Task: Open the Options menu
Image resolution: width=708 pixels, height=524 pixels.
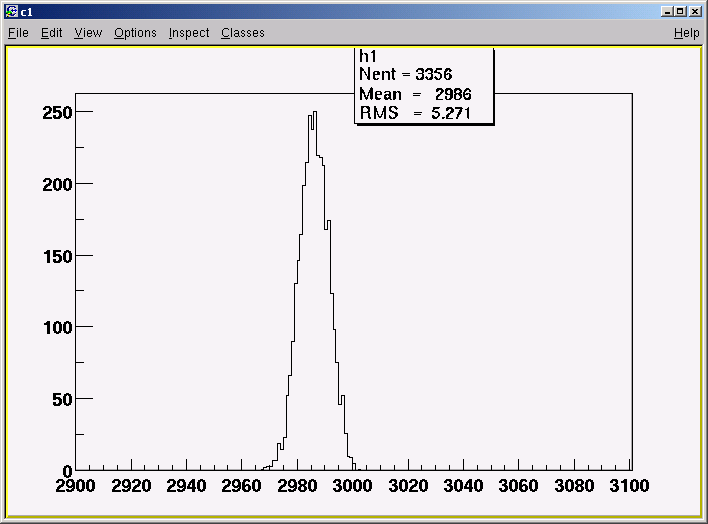Action: coord(135,33)
